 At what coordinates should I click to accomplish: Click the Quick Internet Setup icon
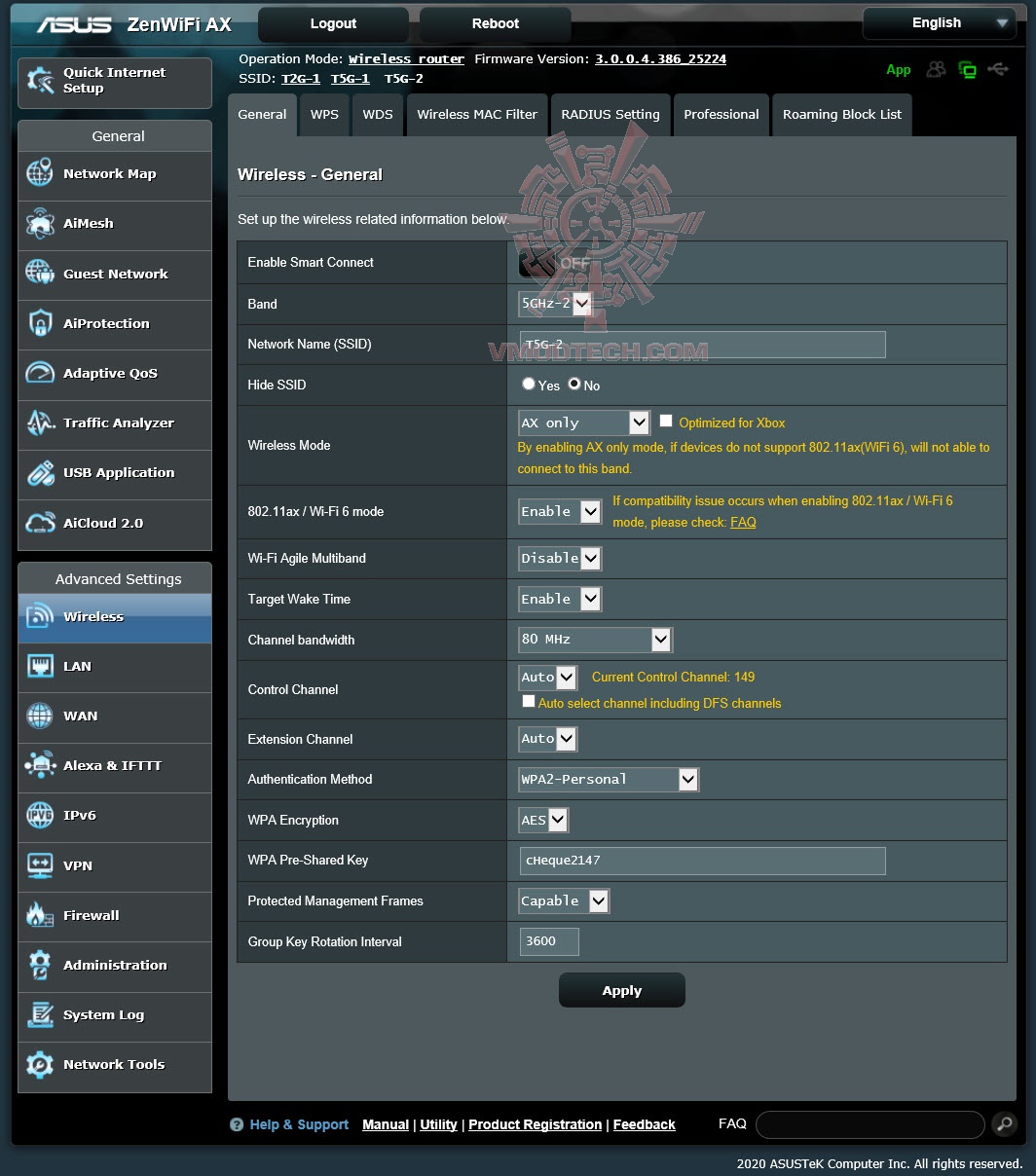coord(40,81)
